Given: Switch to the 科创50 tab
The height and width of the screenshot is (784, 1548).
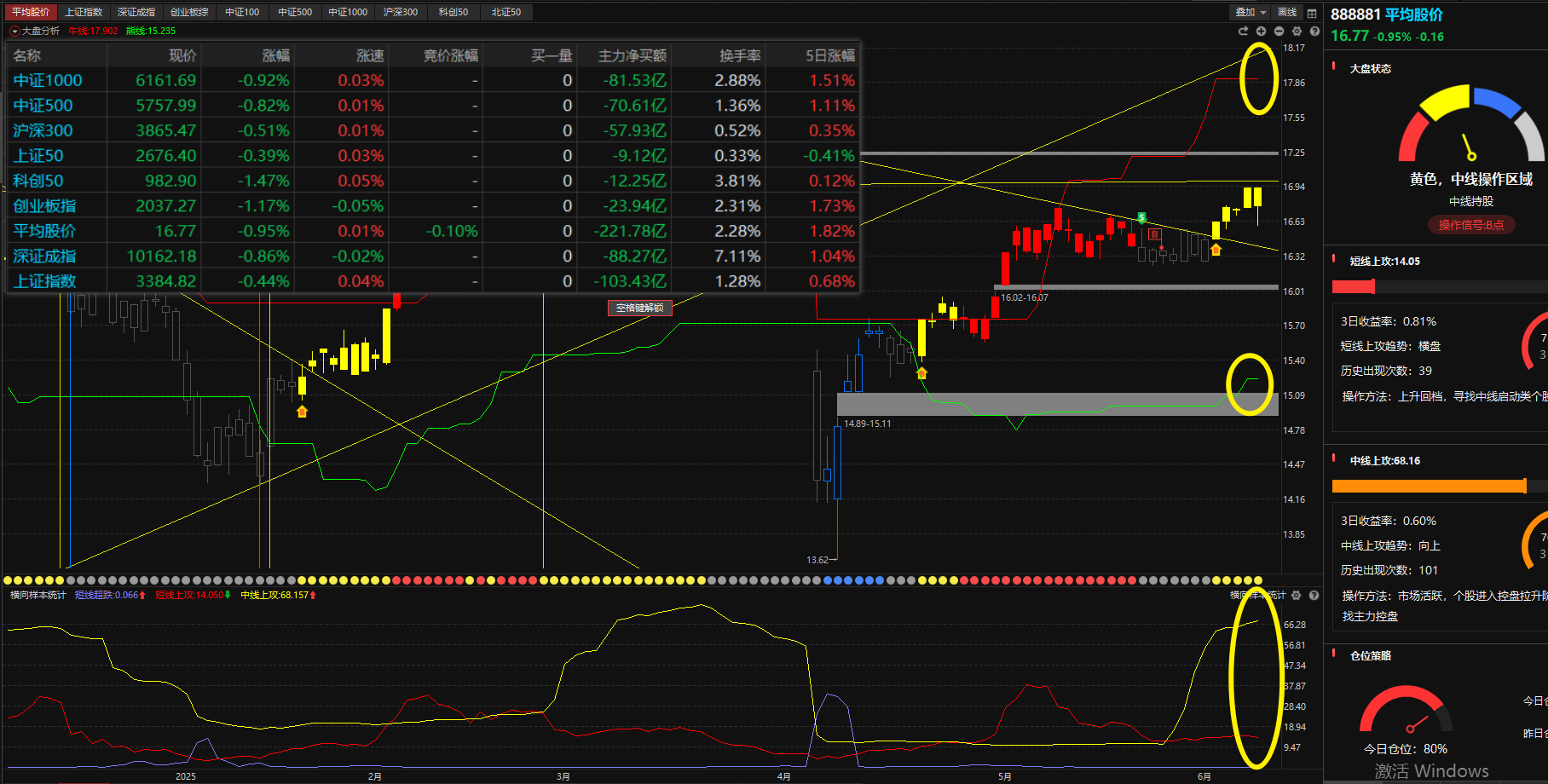Looking at the screenshot, I should 453,12.
